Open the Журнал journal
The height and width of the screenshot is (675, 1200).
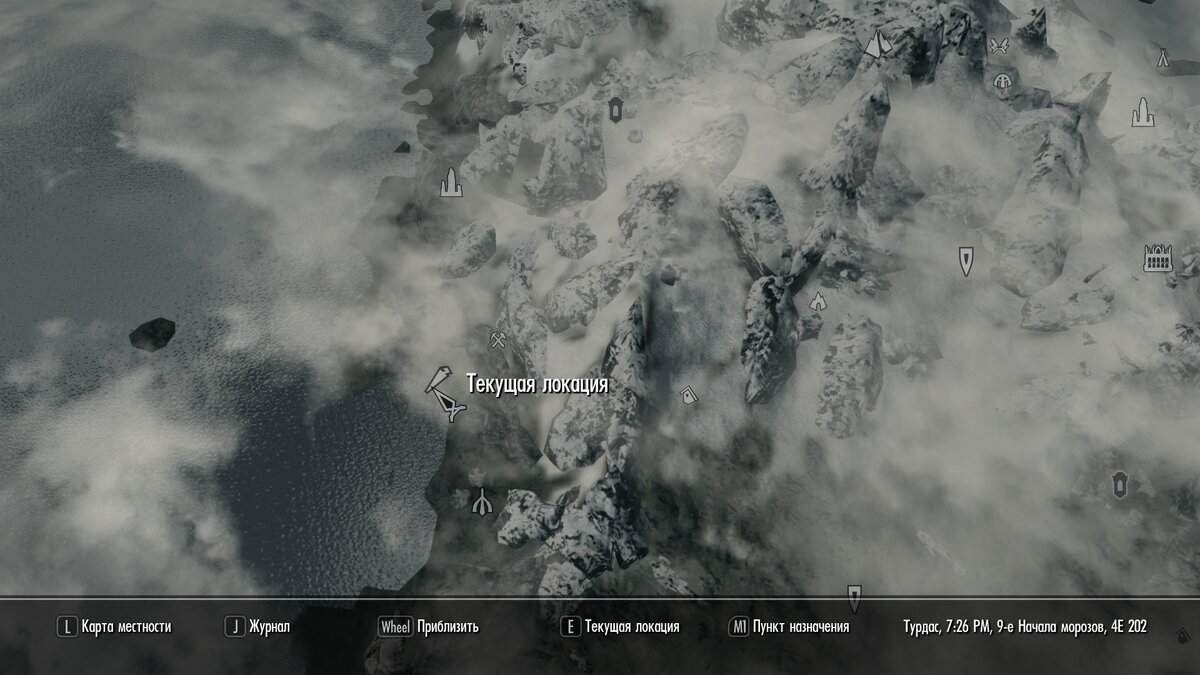coord(270,627)
